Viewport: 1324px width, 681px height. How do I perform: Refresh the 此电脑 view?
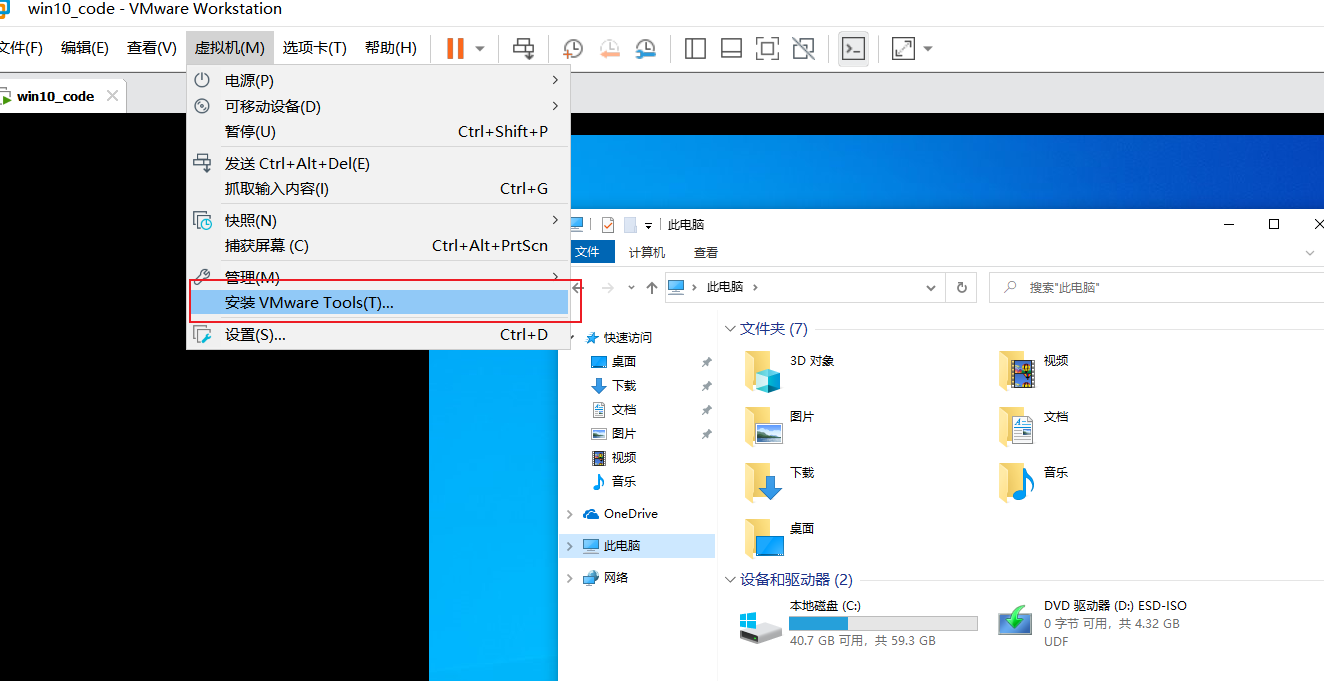click(962, 287)
